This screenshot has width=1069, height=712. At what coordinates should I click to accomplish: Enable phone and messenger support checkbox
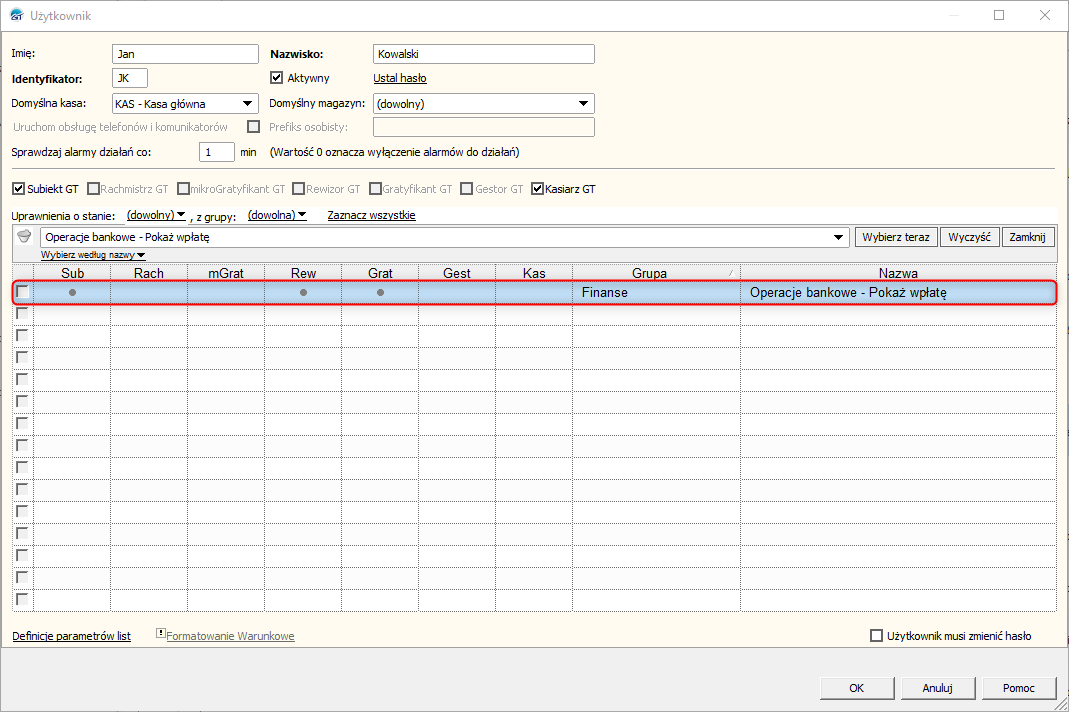coord(254,127)
